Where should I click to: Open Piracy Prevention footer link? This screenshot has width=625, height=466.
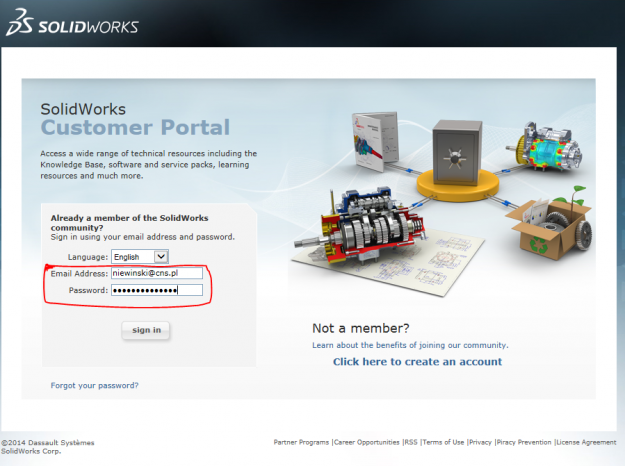tap(524, 442)
